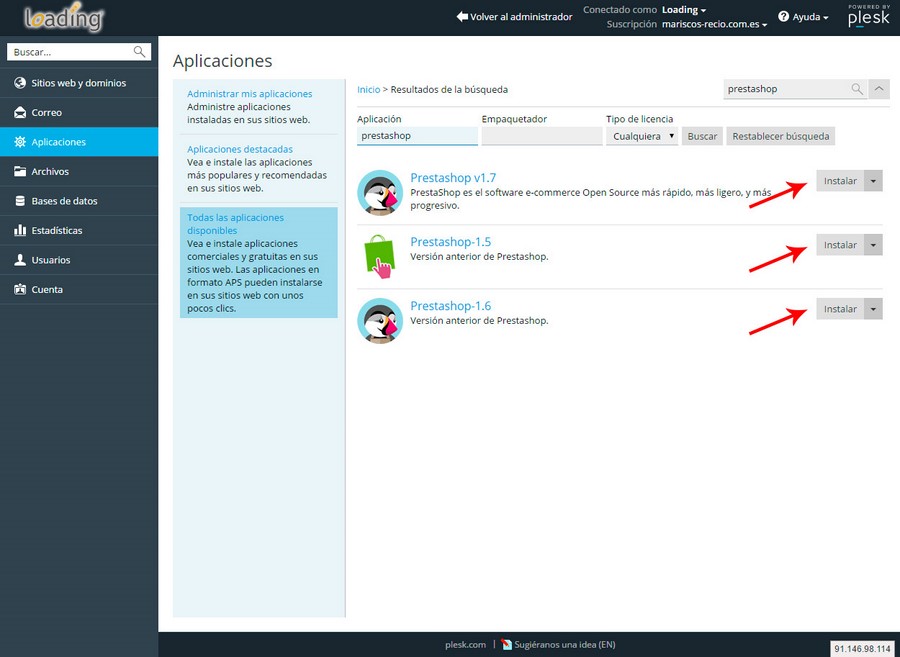Click the account icon next to Cuenta

[20, 289]
